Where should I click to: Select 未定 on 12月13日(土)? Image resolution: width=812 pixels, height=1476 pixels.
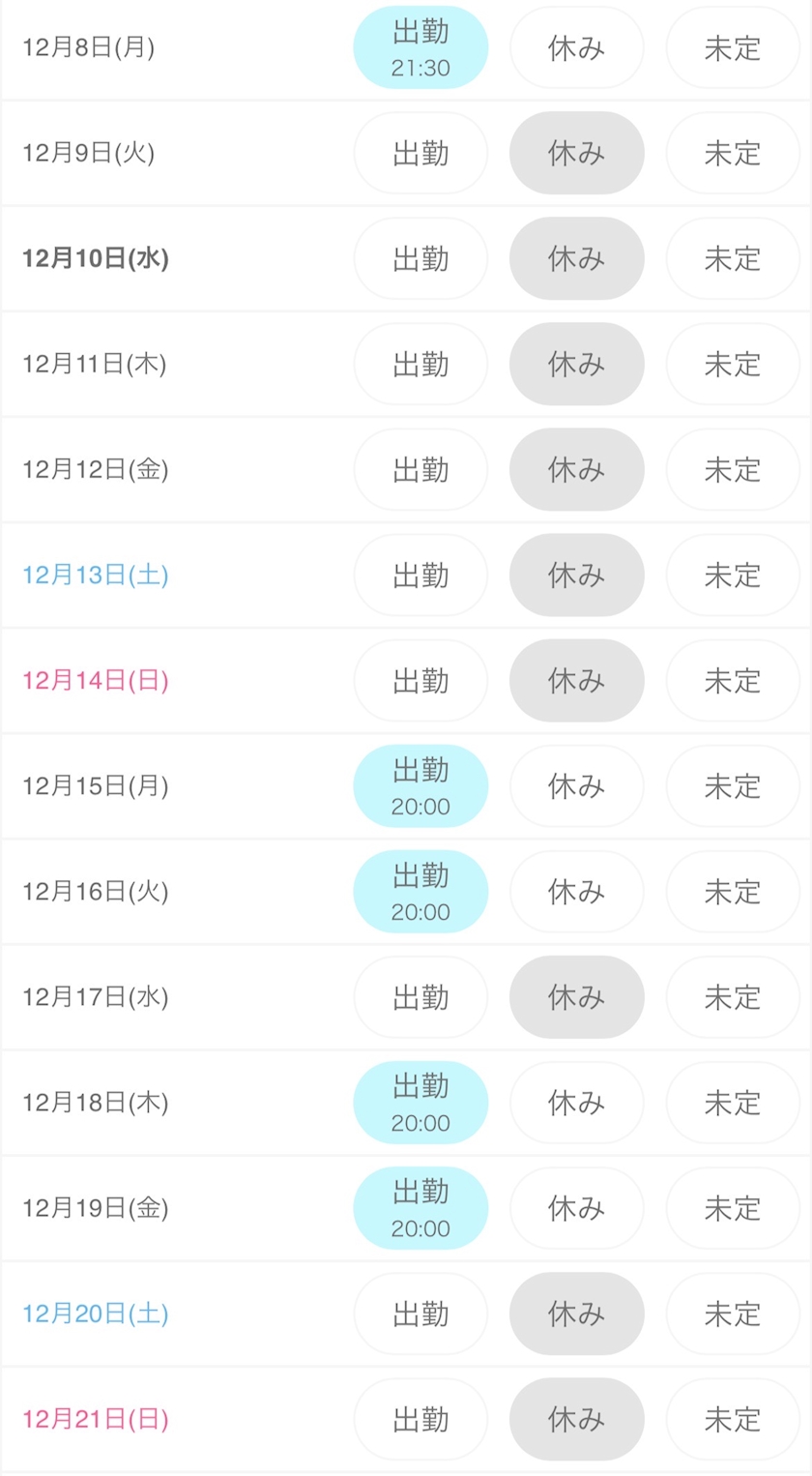732,575
